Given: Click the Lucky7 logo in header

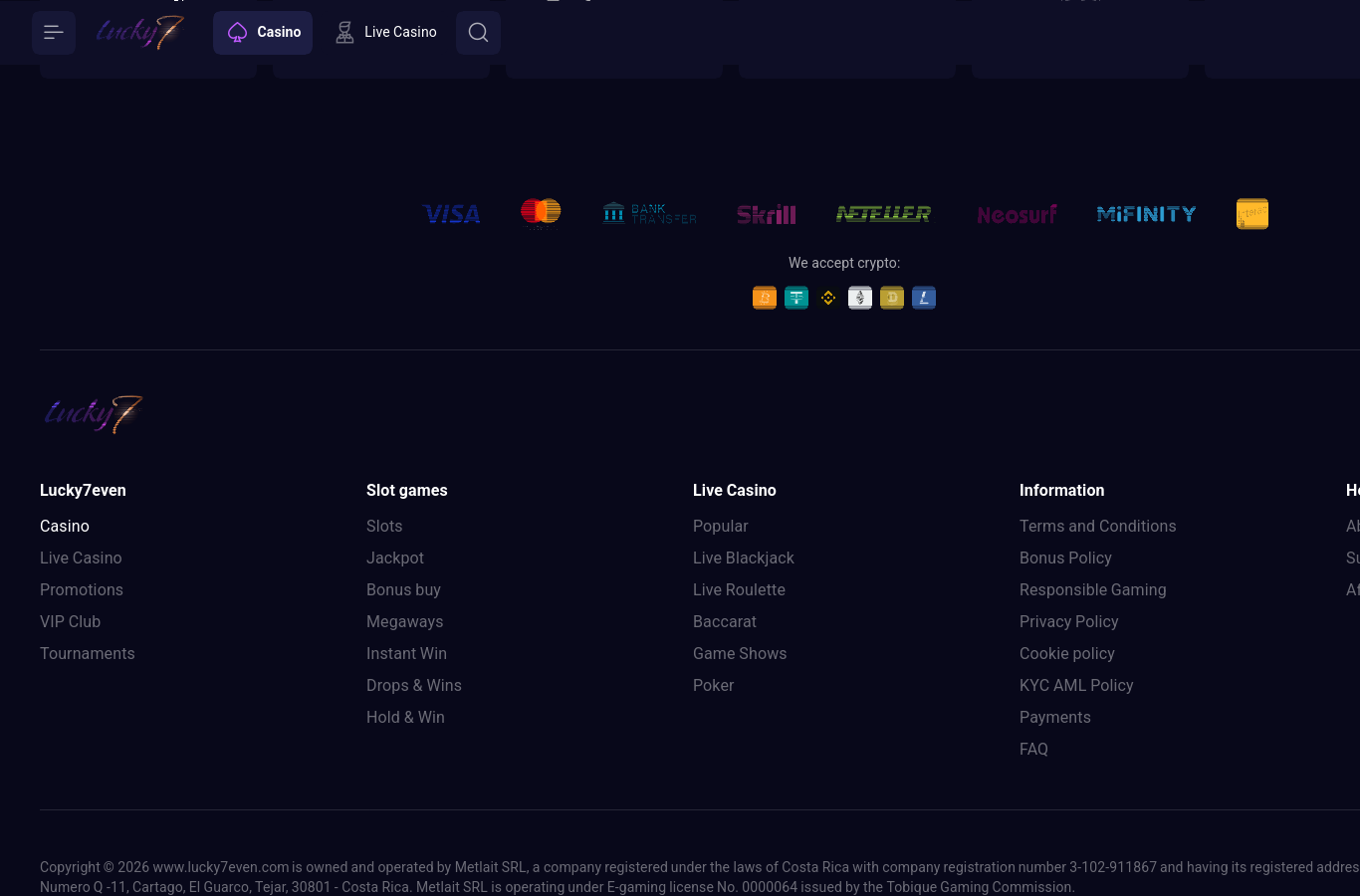Looking at the screenshot, I should [139, 33].
